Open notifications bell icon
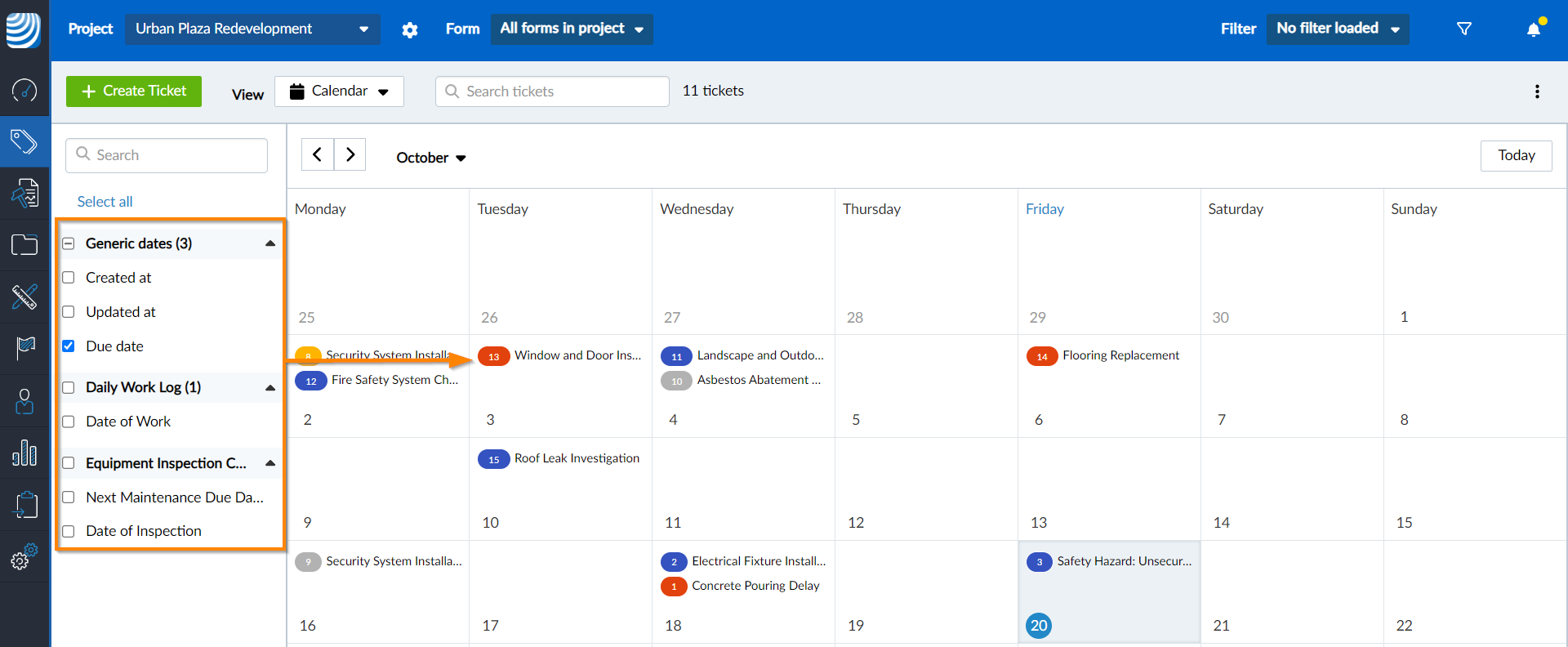Viewport: 1568px width, 647px height. [x=1535, y=29]
